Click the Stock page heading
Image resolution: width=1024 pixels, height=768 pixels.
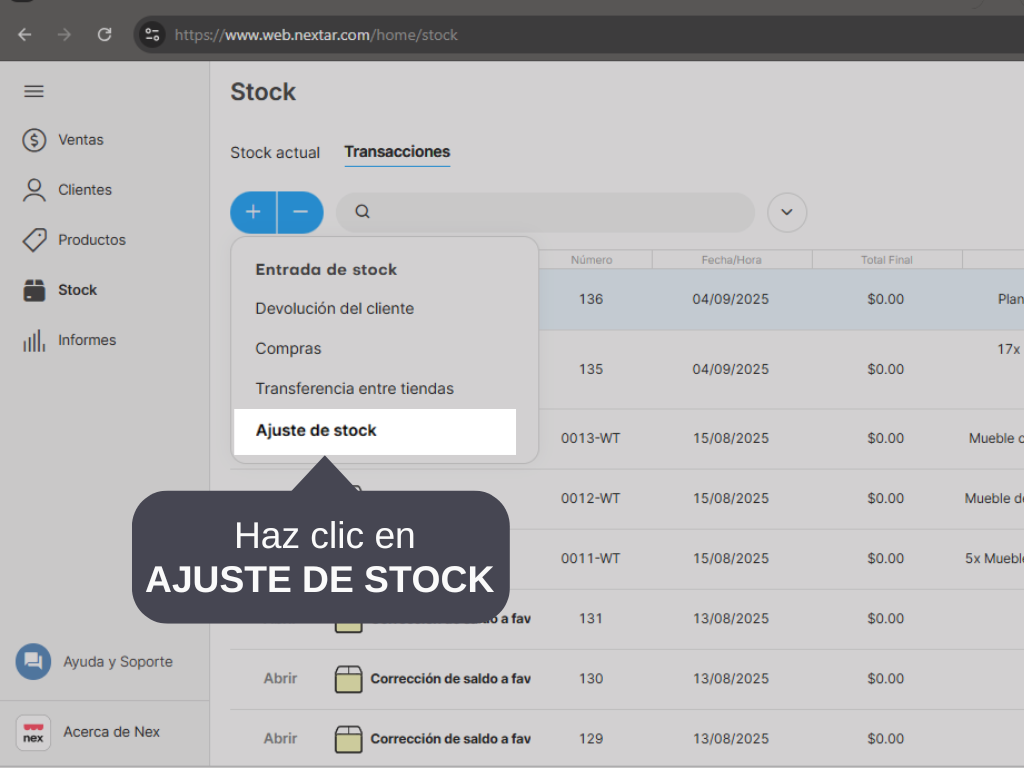click(263, 92)
